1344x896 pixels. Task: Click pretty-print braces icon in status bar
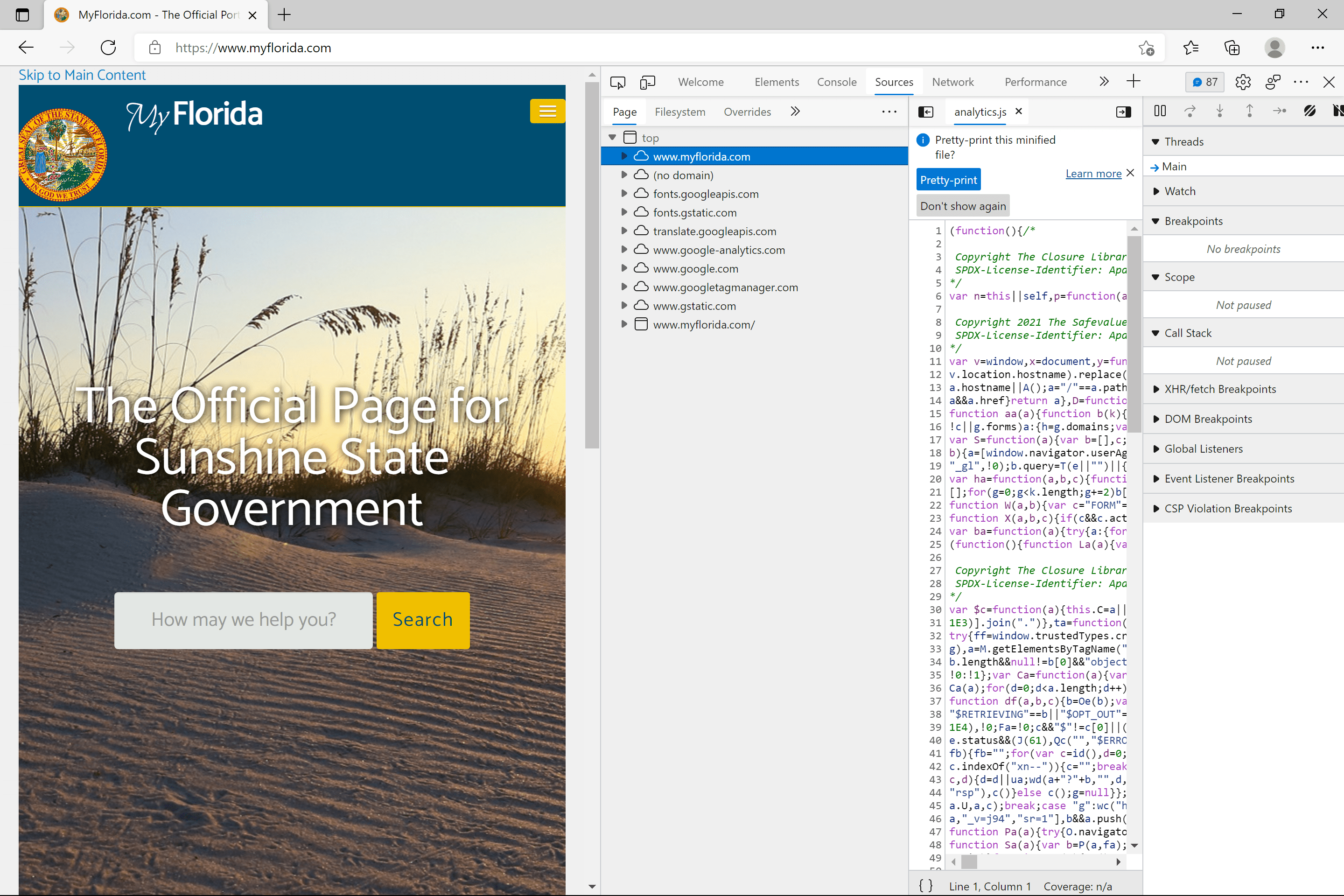click(926, 886)
